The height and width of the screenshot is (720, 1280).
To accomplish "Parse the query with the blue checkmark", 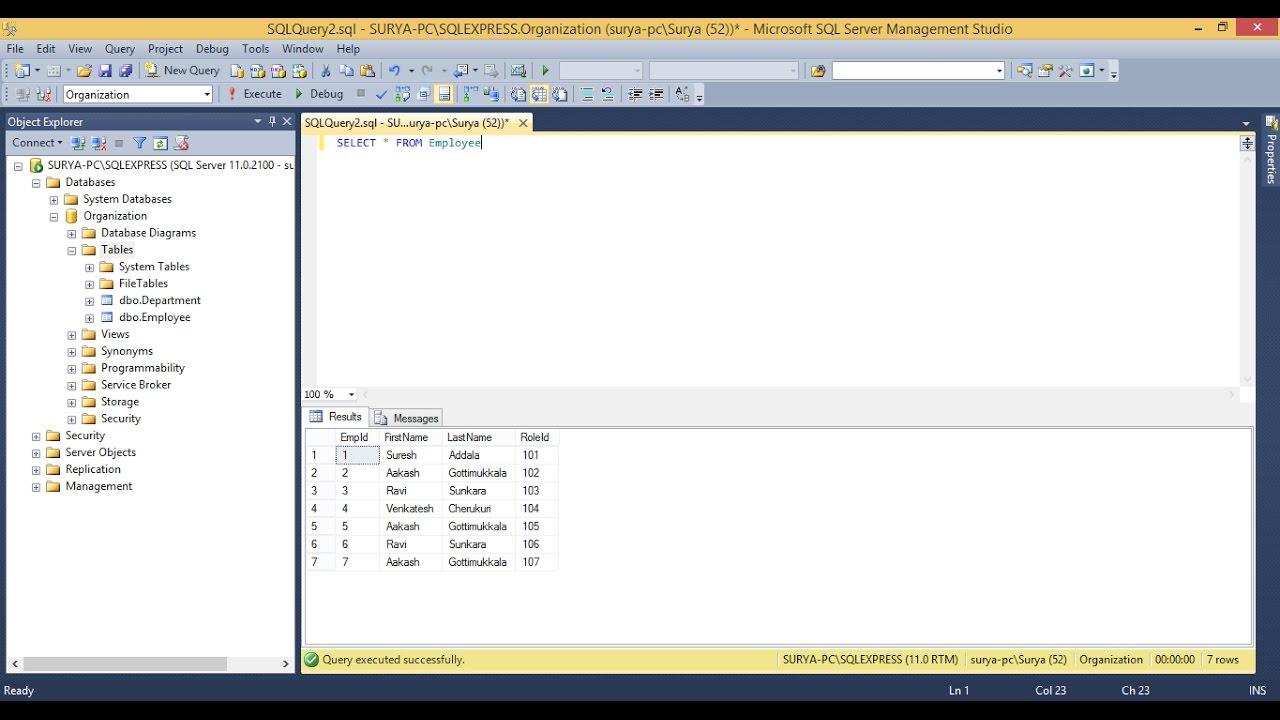I will (x=381, y=94).
